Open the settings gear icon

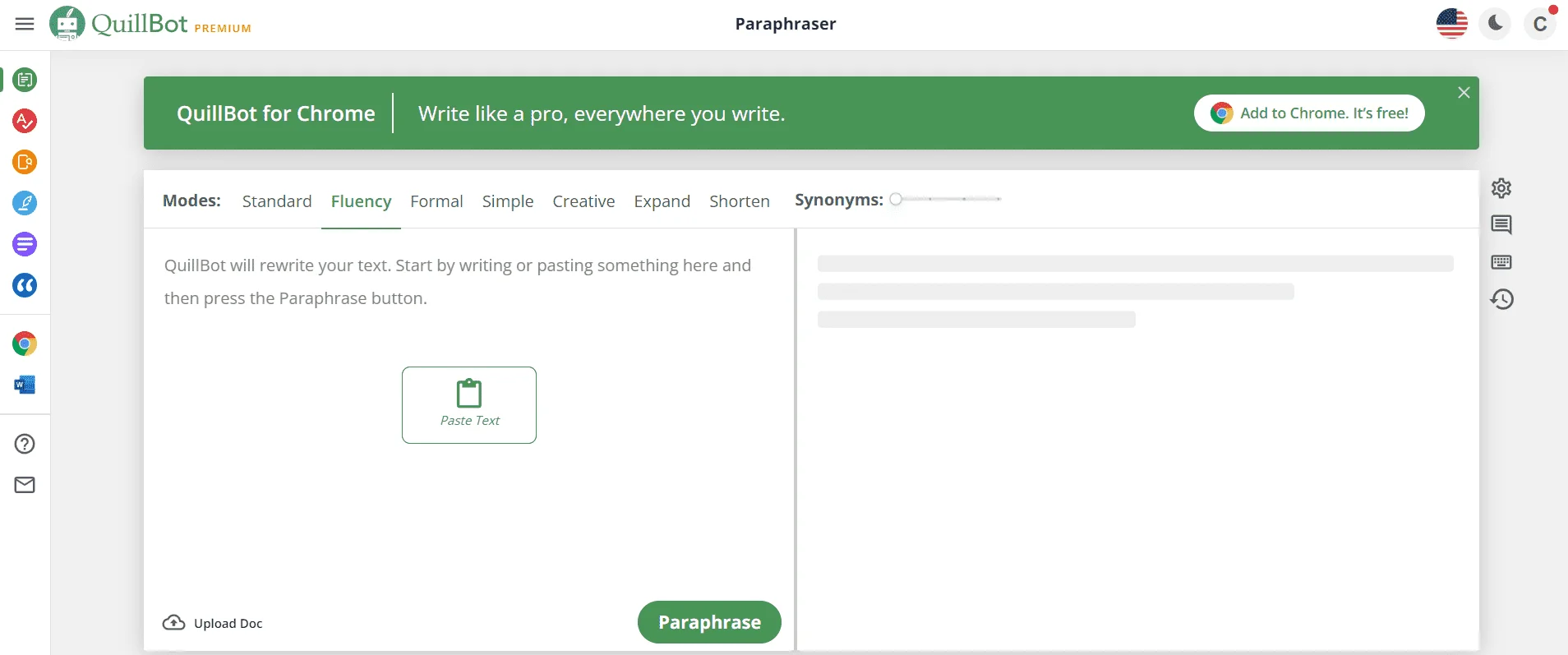point(1501,188)
